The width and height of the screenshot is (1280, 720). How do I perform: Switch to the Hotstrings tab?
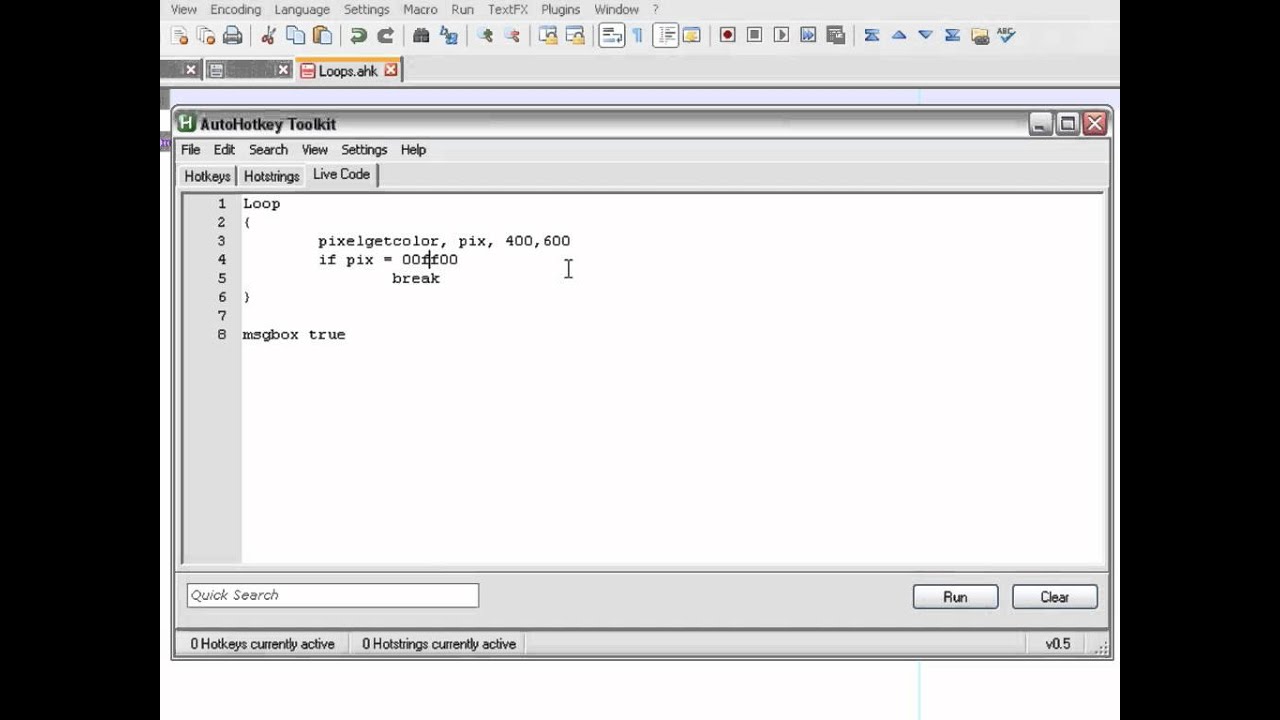coord(272,176)
